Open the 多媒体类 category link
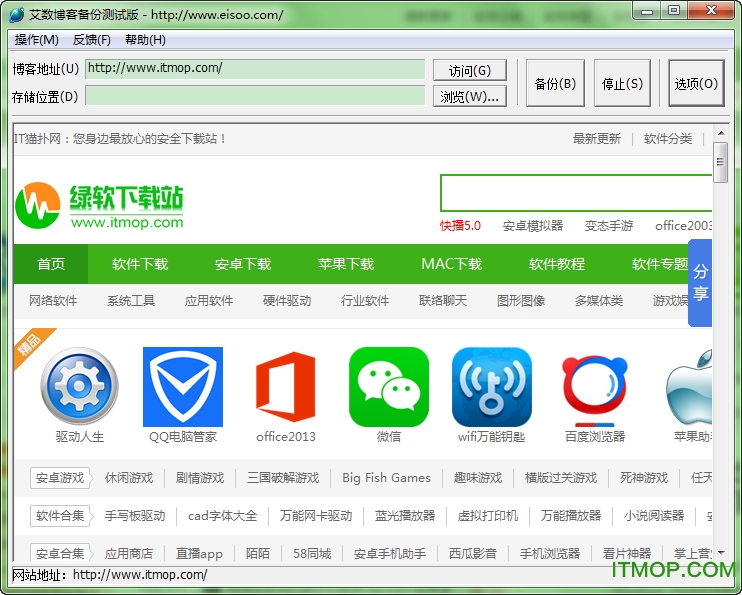Viewport: 742px width, 595px height. [599, 301]
